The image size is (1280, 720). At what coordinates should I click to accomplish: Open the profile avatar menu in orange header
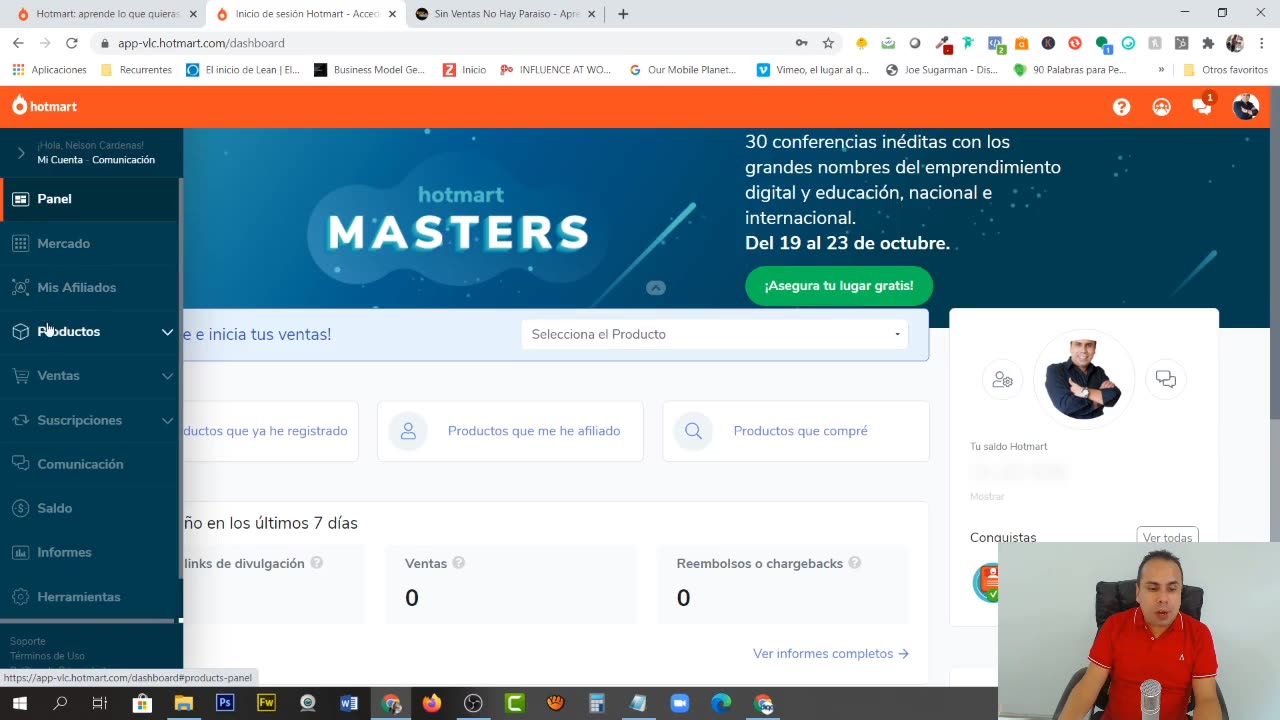(x=1245, y=107)
